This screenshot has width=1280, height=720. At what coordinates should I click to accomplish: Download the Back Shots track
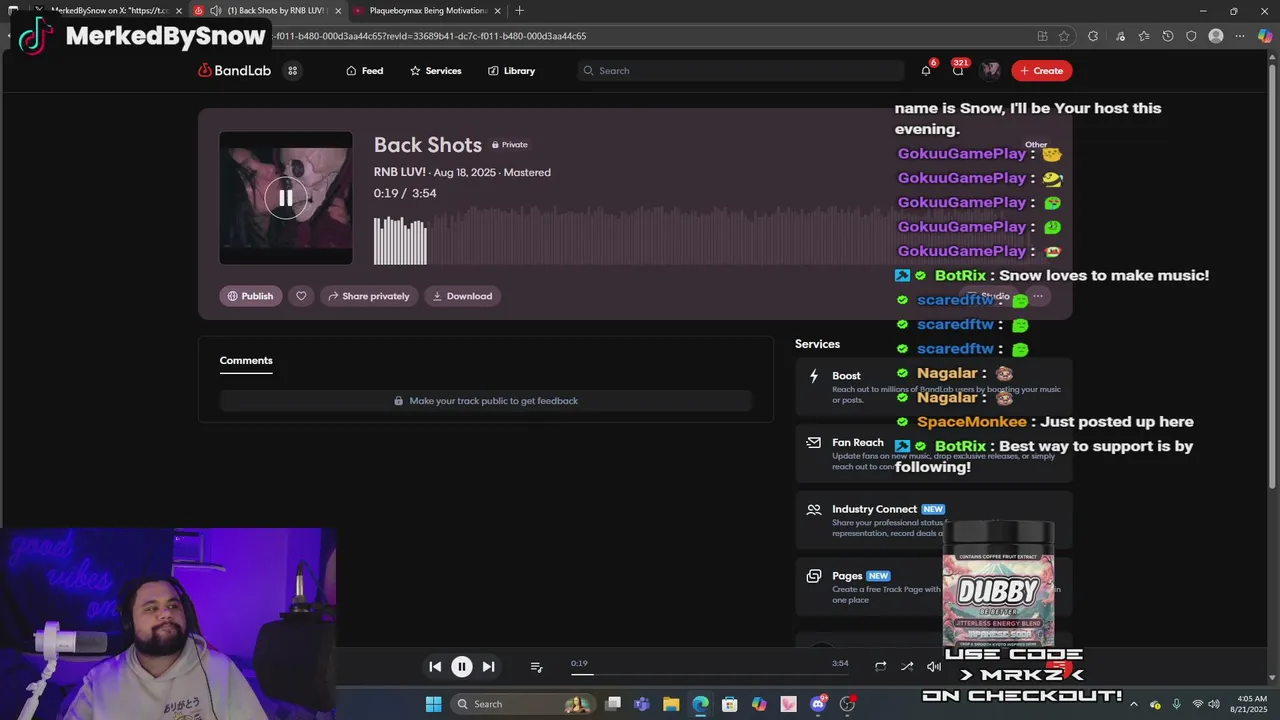462,296
